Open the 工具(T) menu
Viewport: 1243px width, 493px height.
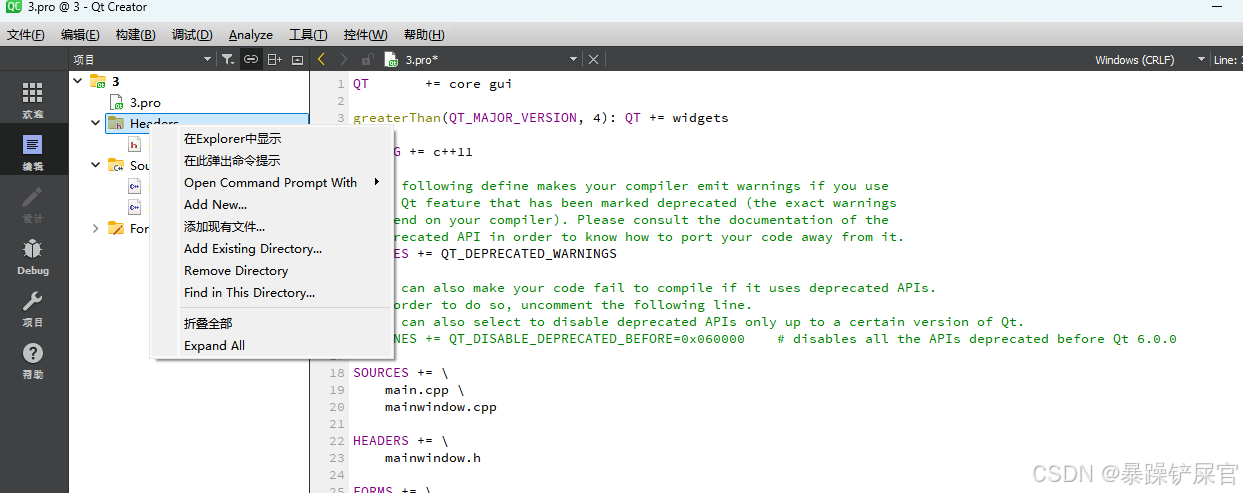pyautogui.click(x=309, y=35)
